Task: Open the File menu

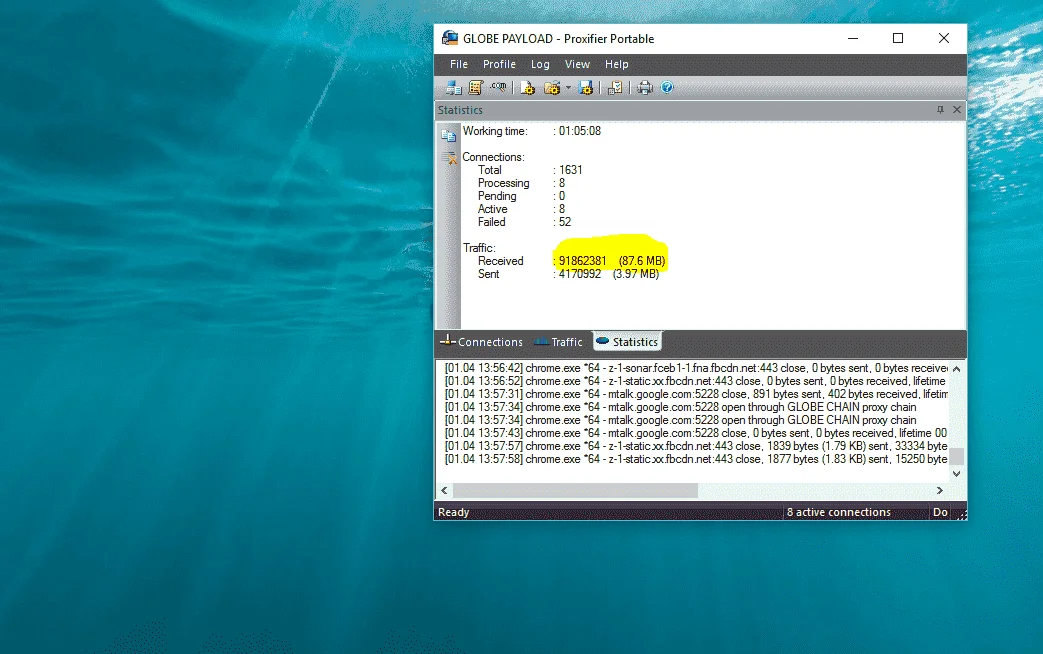Action: 459,65
